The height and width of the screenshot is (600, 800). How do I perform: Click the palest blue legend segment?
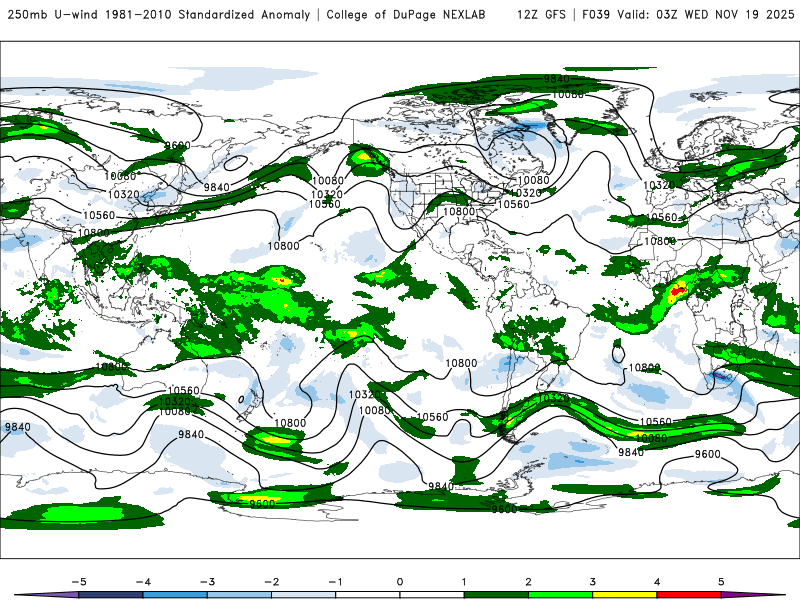tap(304, 595)
